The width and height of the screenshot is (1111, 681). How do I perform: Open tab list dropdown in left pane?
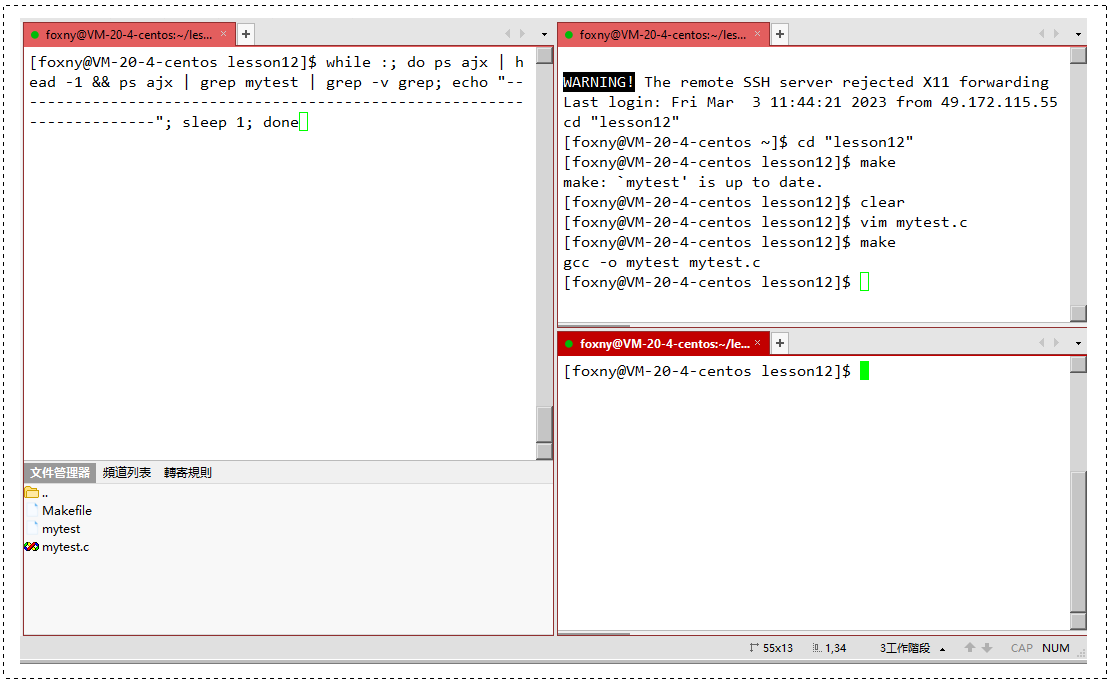(x=544, y=34)
